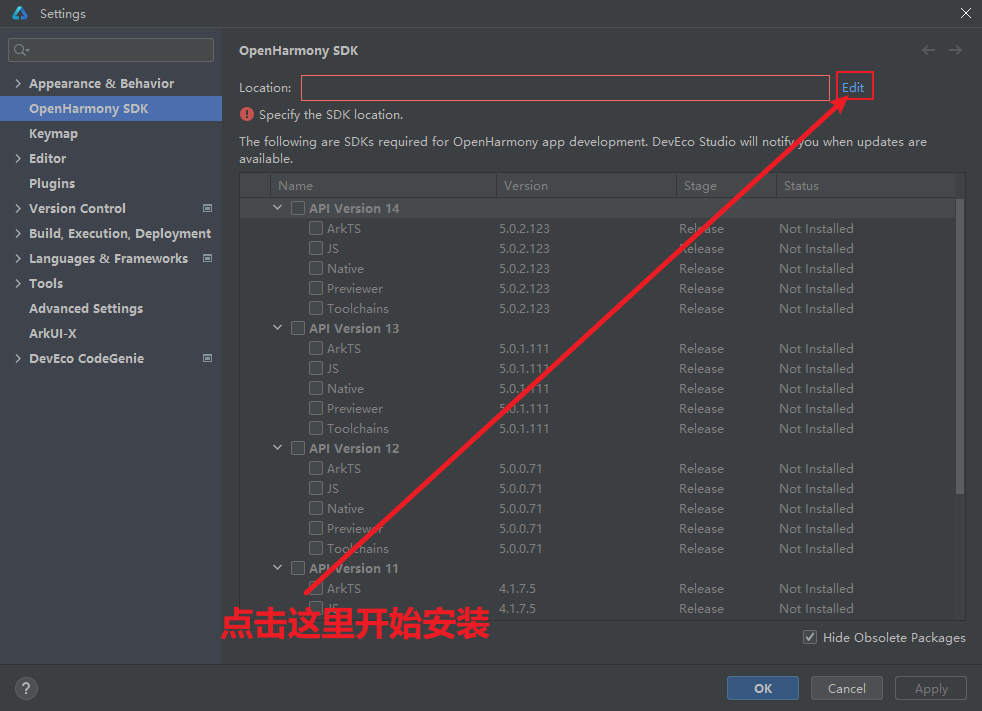The height and width of the screenshot is (711, 982).
Task: Collapse the API Version 14 group
Action: coord(277,207)
